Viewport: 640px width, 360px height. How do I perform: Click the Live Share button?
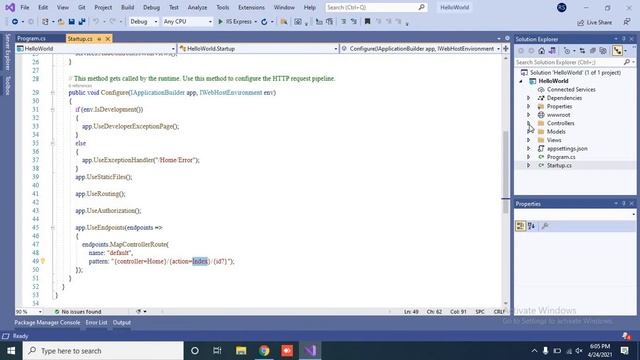595,22
